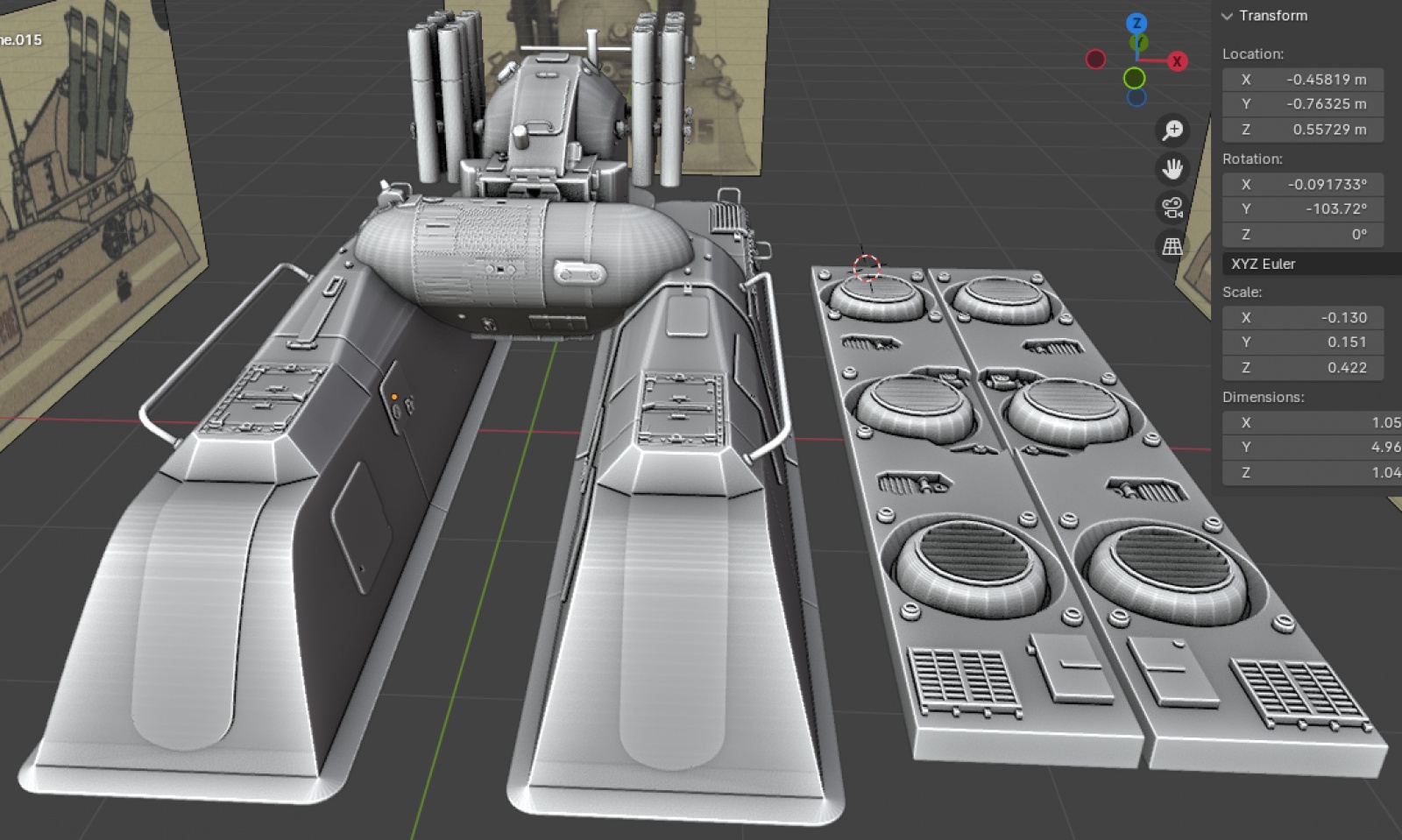
Task: Click the pan view hand icon
Action: (x=1172, y=168)
